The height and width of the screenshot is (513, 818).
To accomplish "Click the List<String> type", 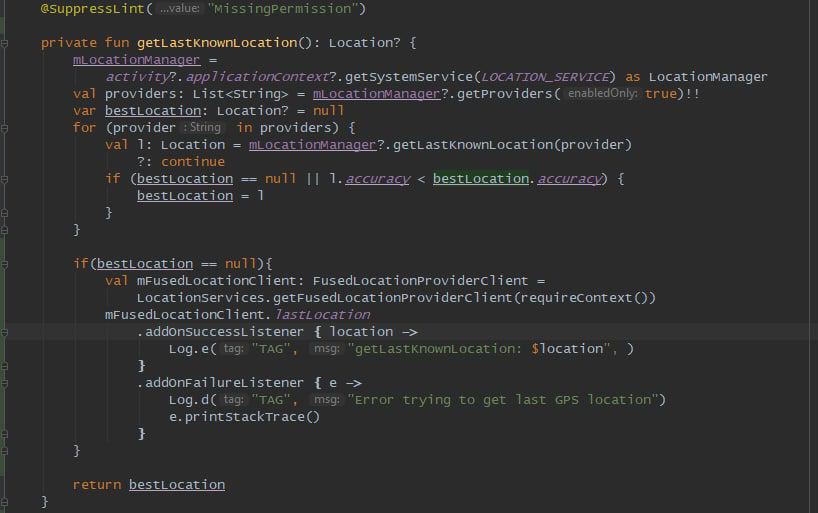I will click(240, 94).
